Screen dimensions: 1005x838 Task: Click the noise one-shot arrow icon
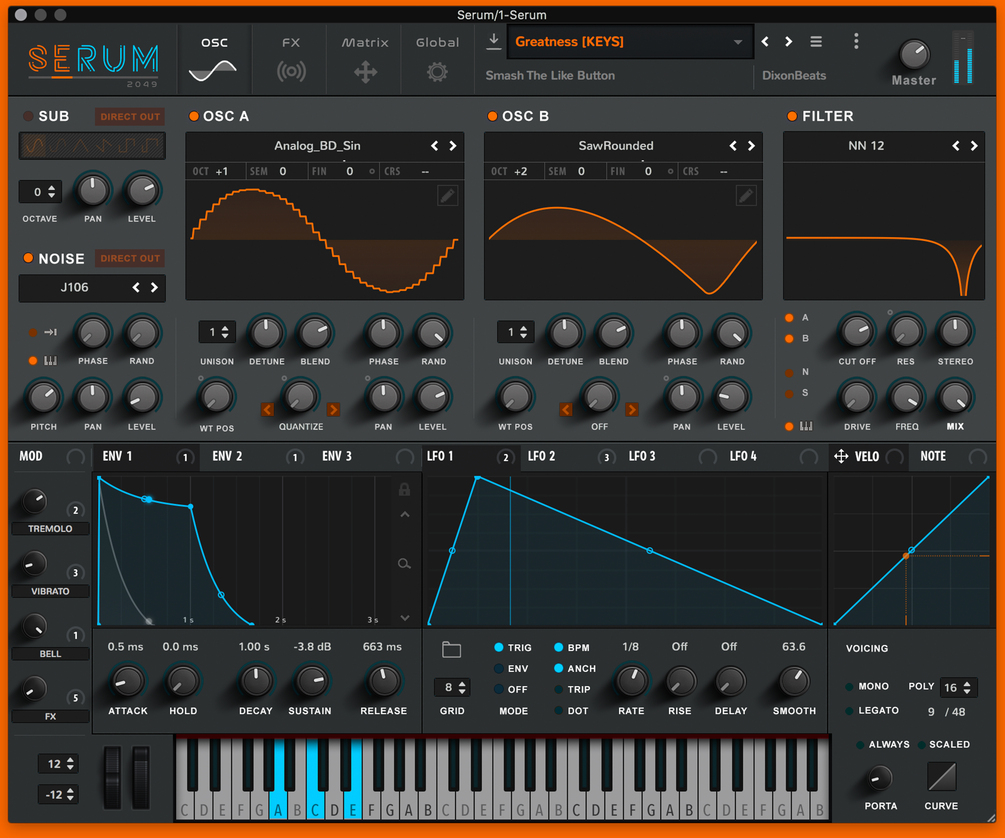click(51, 332)
